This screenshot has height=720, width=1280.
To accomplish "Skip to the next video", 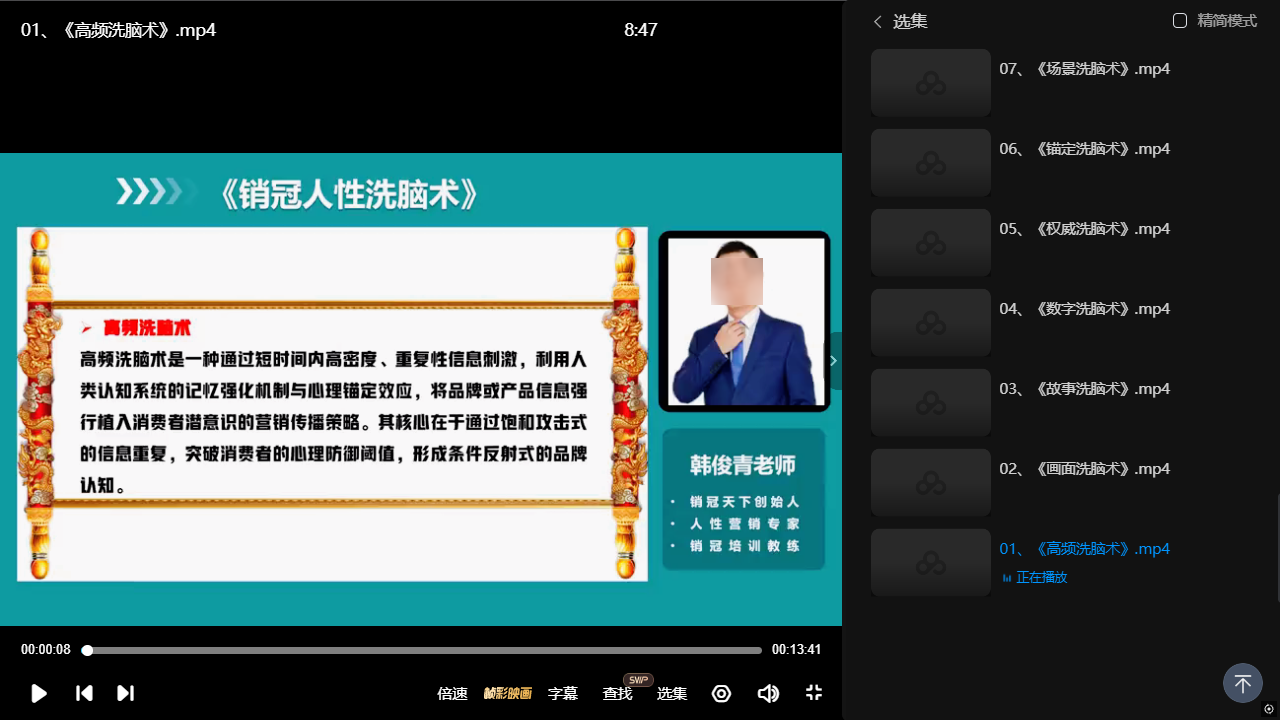I will click(125, 693).
